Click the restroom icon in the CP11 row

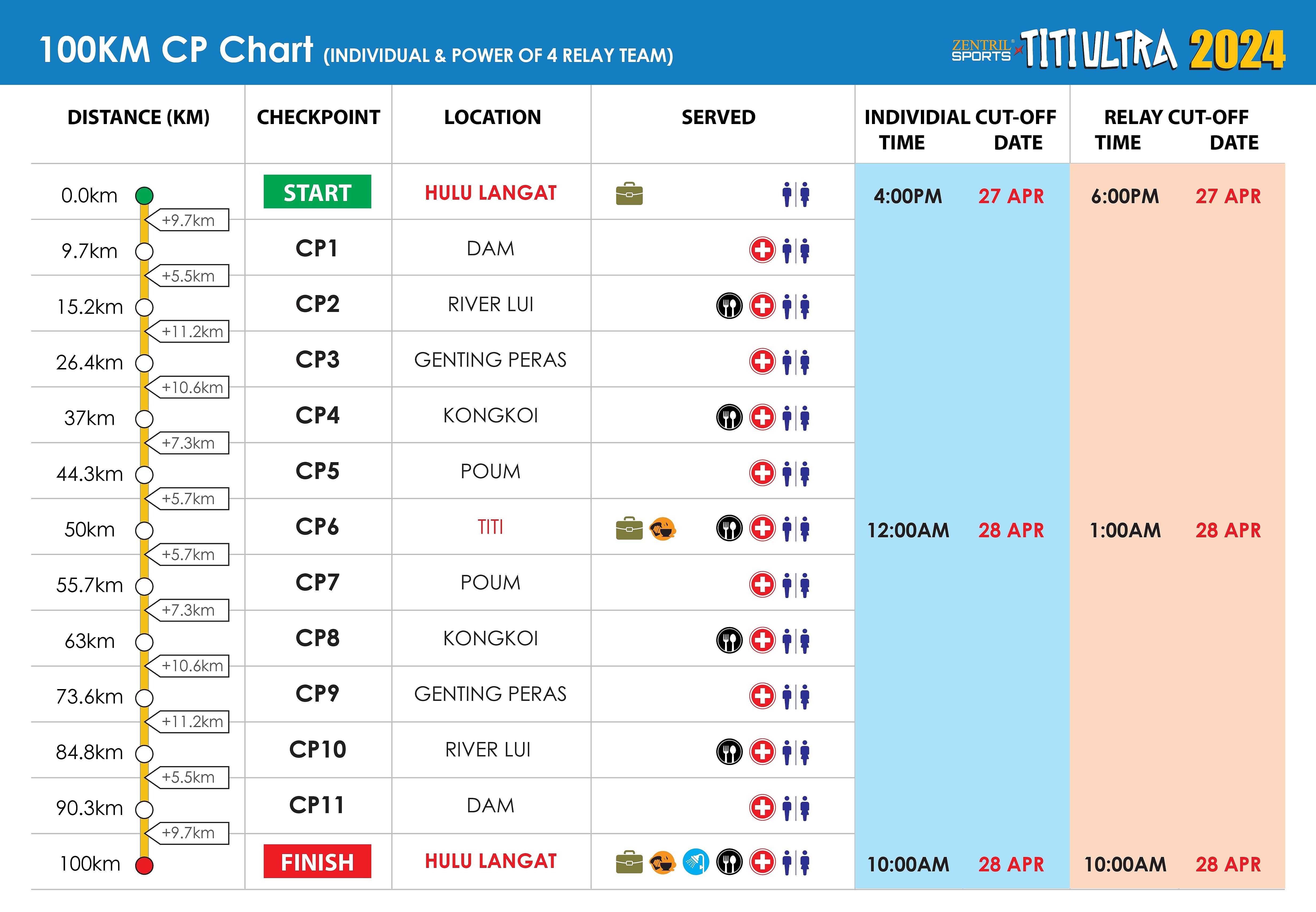796,808
